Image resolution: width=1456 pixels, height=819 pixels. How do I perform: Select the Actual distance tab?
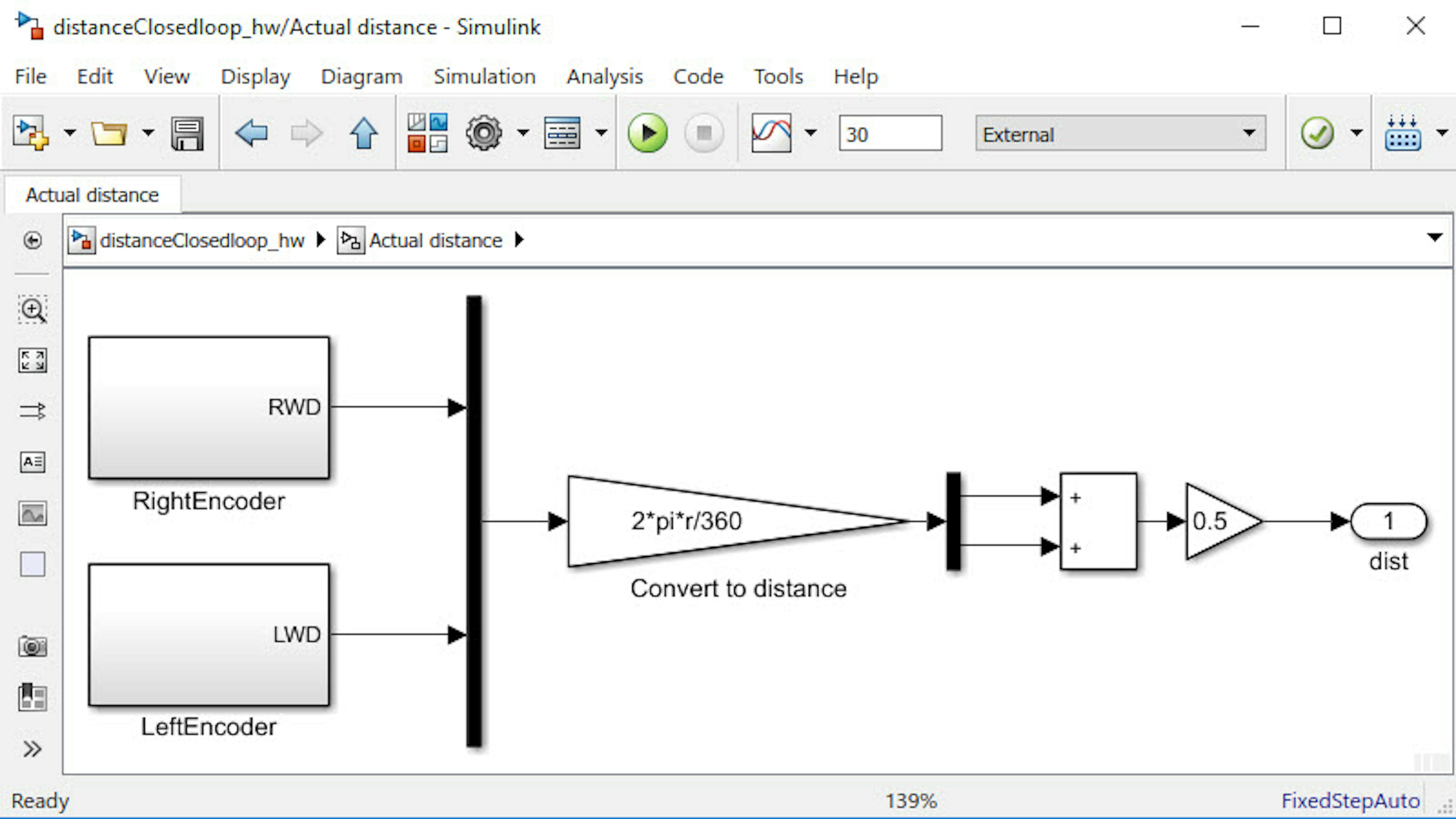tap(92, 195)
